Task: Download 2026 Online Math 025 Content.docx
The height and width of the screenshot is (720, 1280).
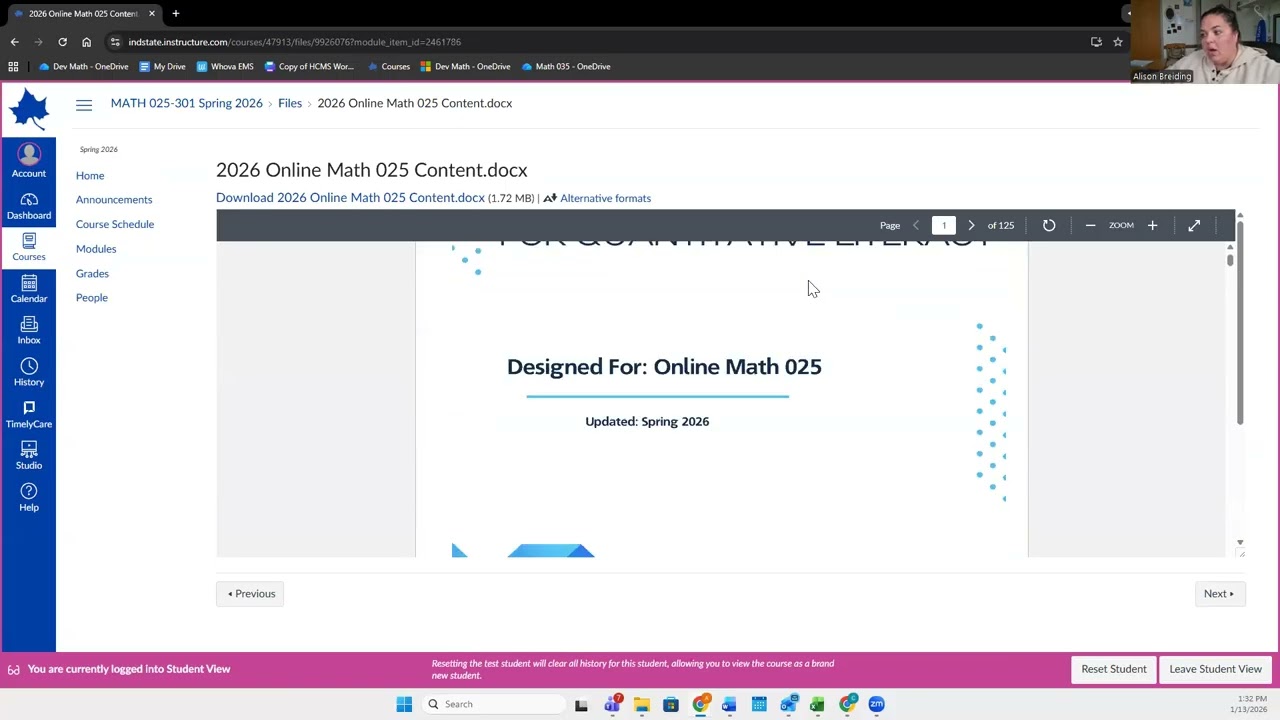Action: [350, 198]
